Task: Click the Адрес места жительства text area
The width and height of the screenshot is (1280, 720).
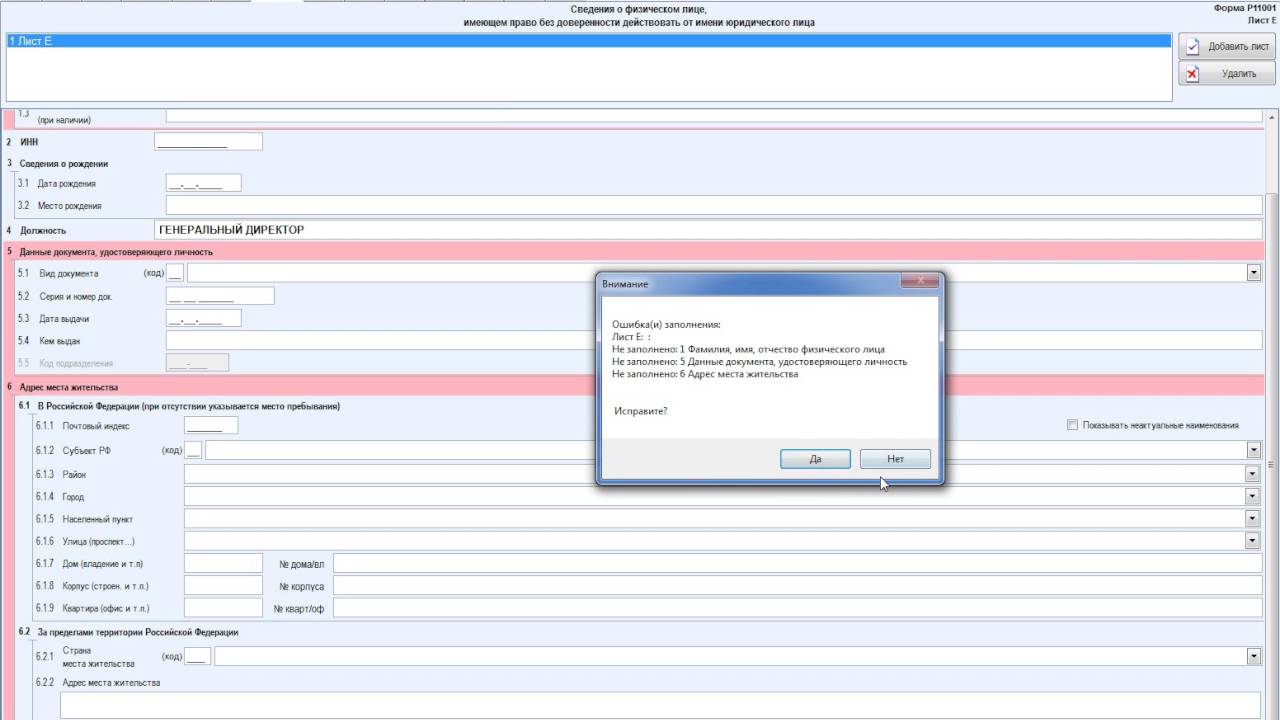Action: tap(661, 705)
